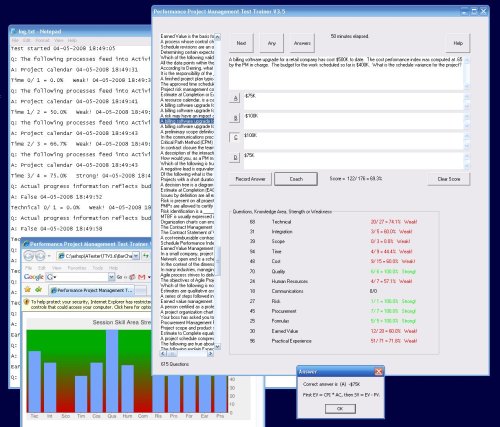500x427 pixels.
Task: Maximize the Test Trainer window
Action: click(474, 11)
